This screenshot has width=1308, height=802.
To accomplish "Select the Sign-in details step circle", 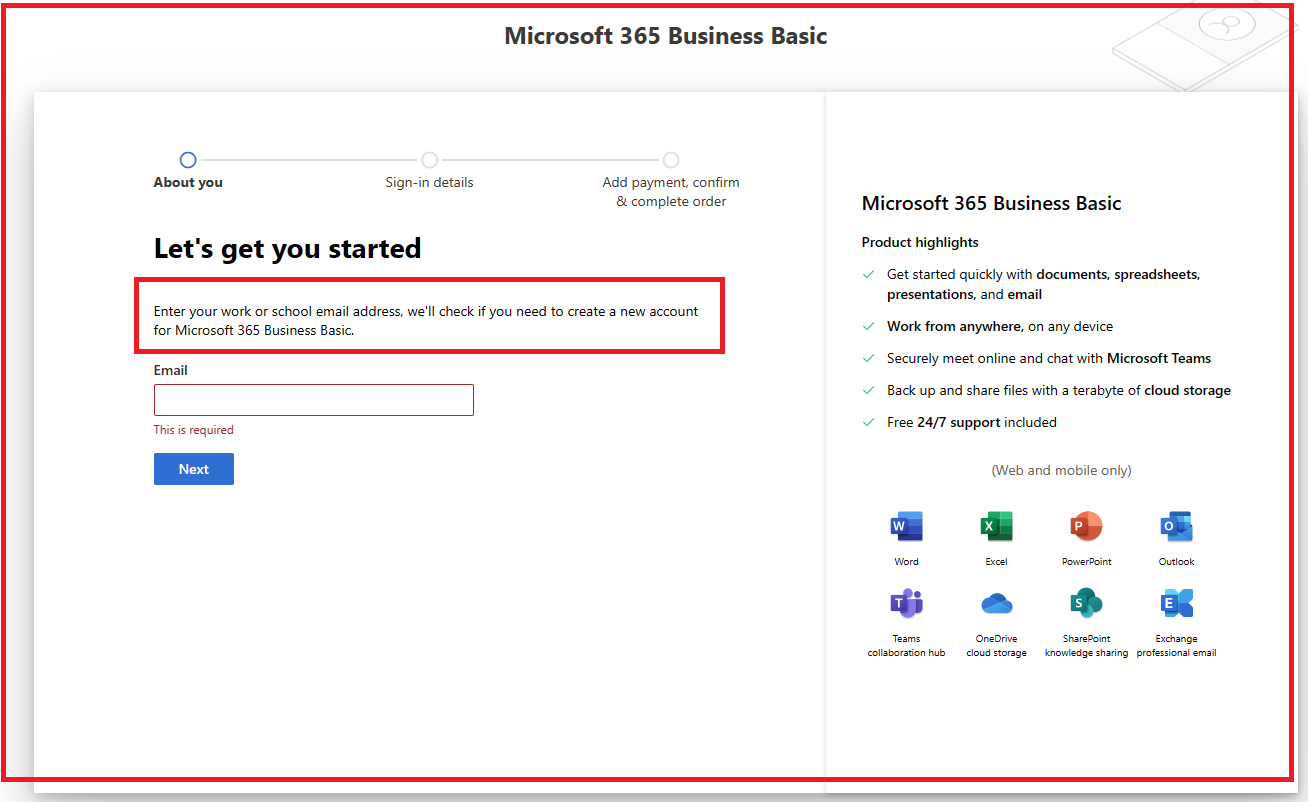I will [x=429, y=159].
